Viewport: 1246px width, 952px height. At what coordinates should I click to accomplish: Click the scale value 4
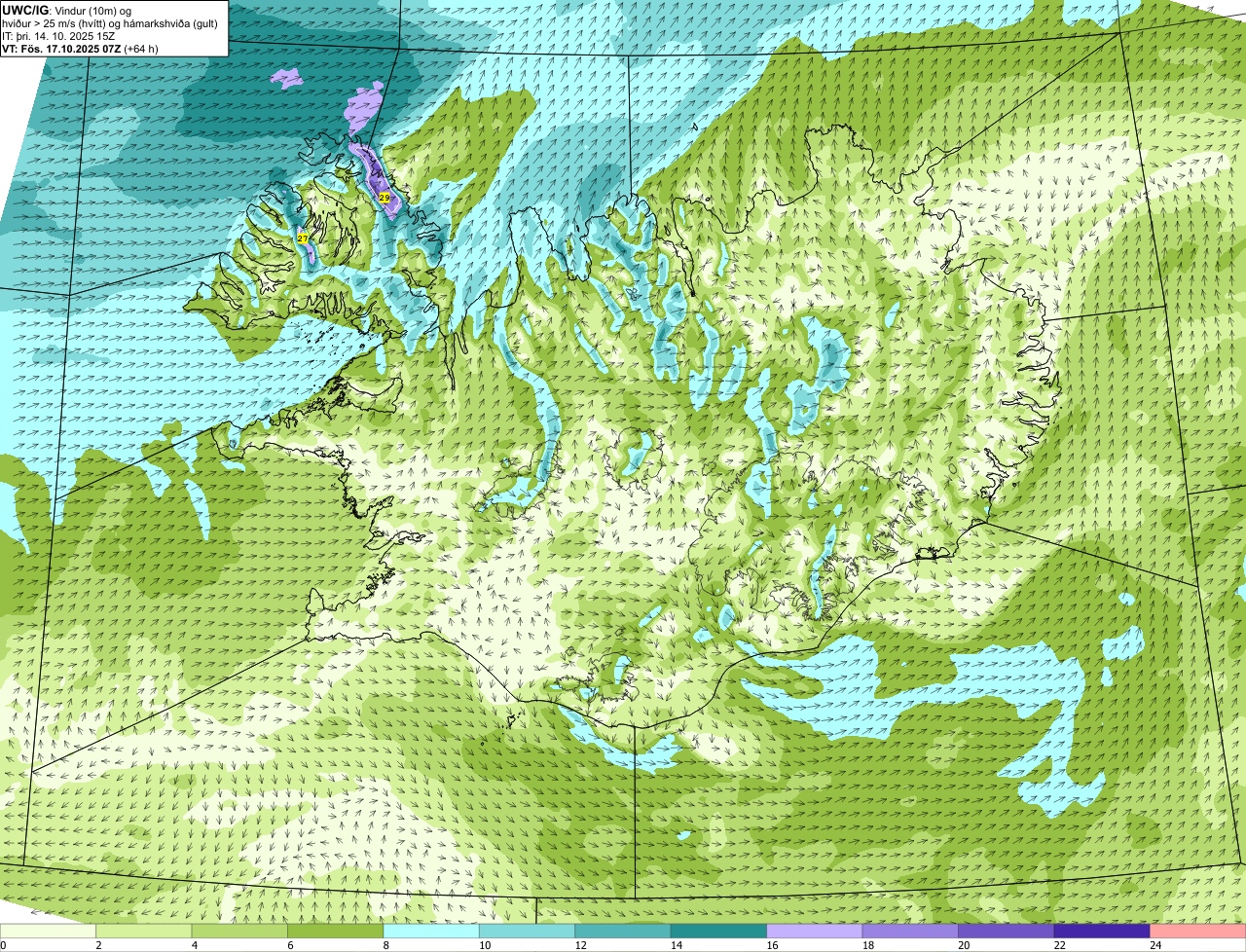click(194, 944)
